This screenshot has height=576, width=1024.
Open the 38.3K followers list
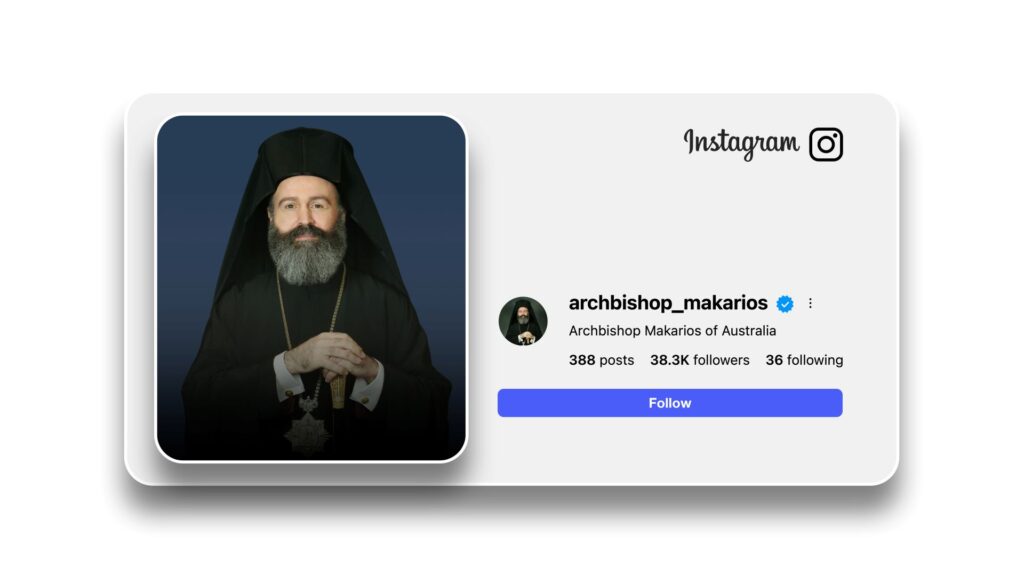pyautogui.click(x=699, y=360)
